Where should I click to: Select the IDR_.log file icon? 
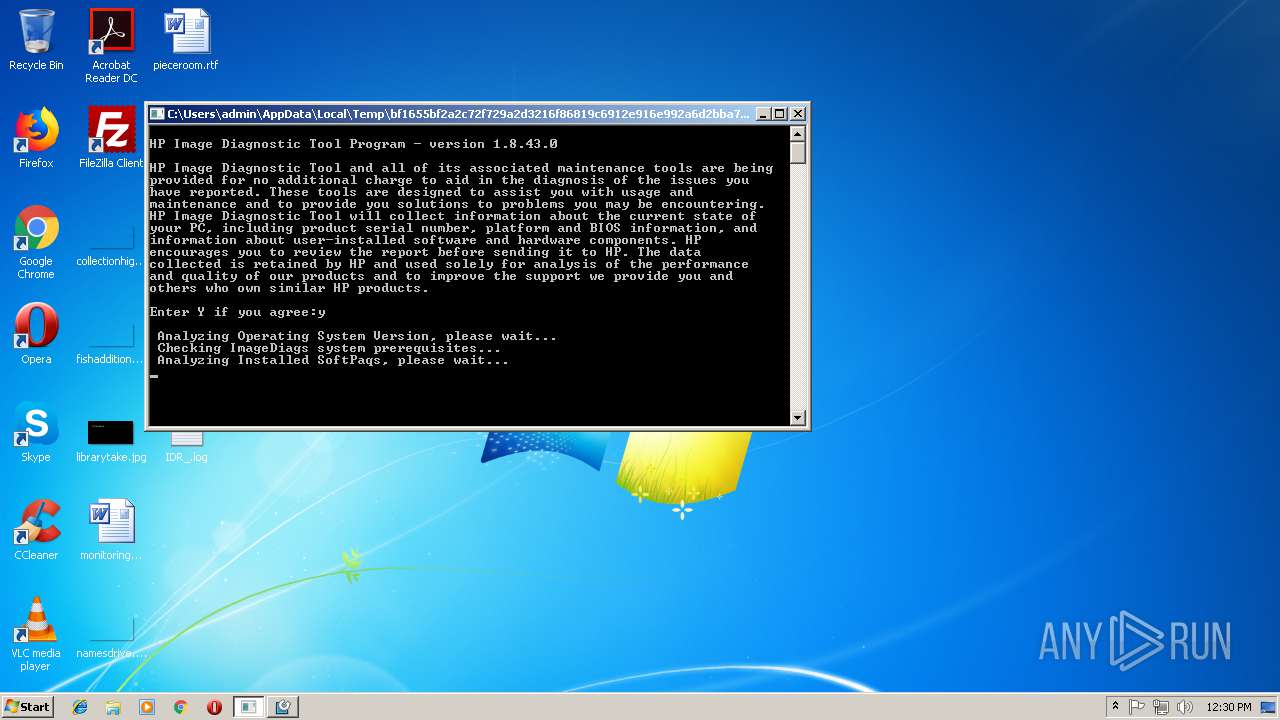(x=186, y=446)
